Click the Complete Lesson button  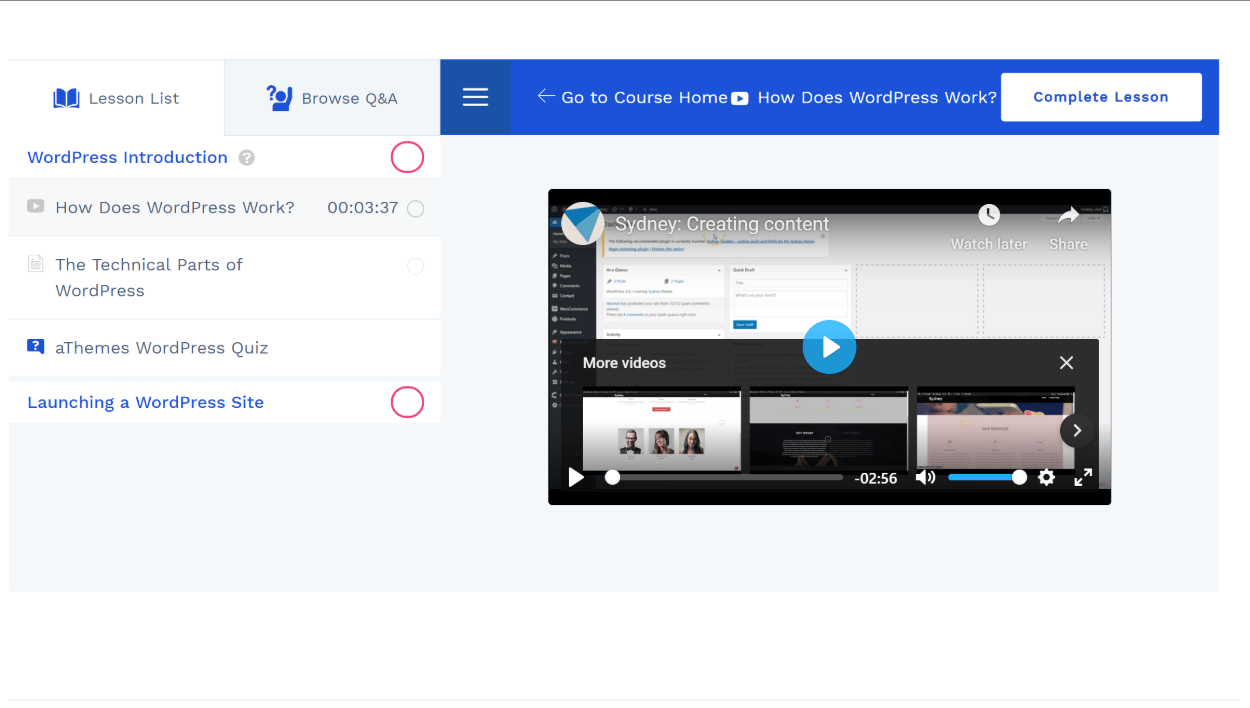(x=1101, y=97)
